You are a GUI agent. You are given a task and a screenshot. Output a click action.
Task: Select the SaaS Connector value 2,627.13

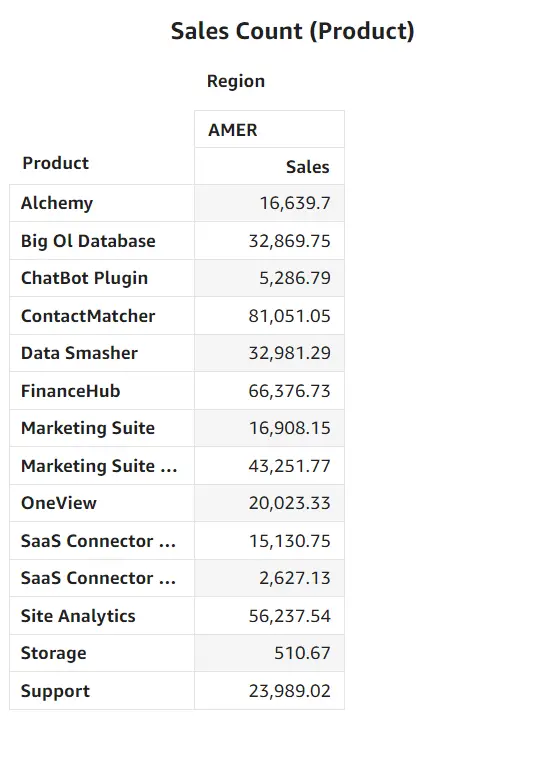(295, 578)
